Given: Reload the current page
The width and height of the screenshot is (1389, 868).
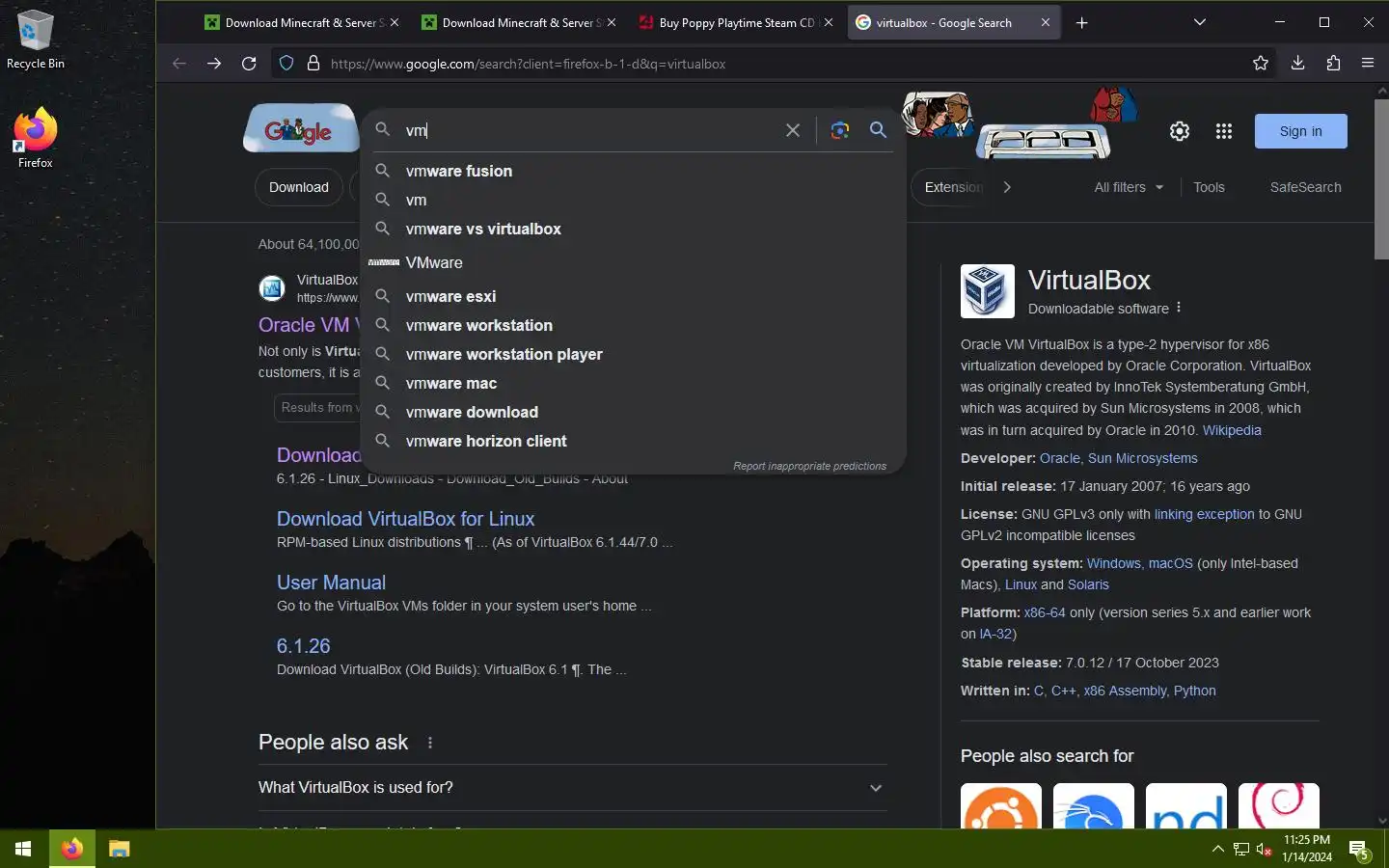Looking at the screenshot, I should pyautogui.click(x=249, y=64).
